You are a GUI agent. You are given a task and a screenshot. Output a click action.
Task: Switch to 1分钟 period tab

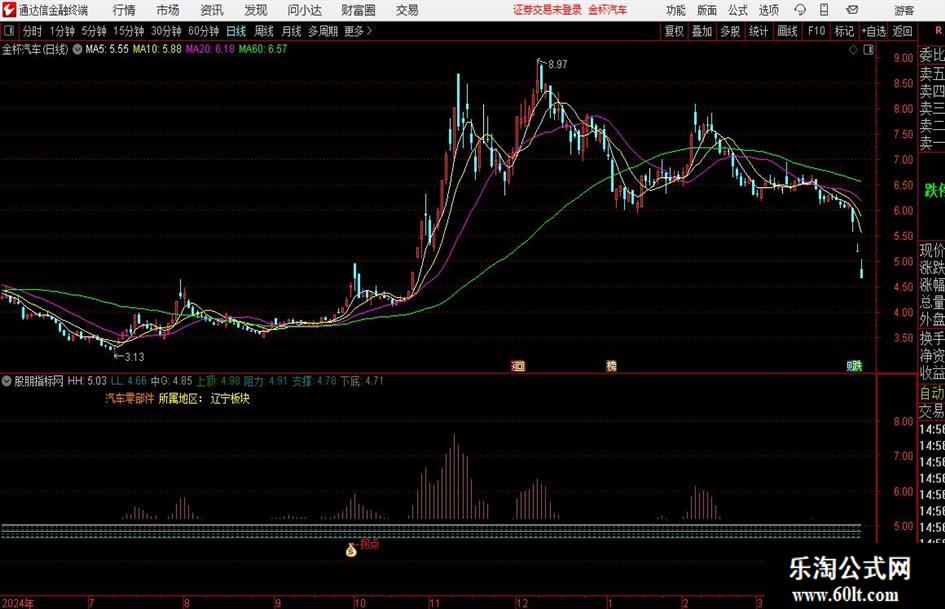[x=62, y=31]
